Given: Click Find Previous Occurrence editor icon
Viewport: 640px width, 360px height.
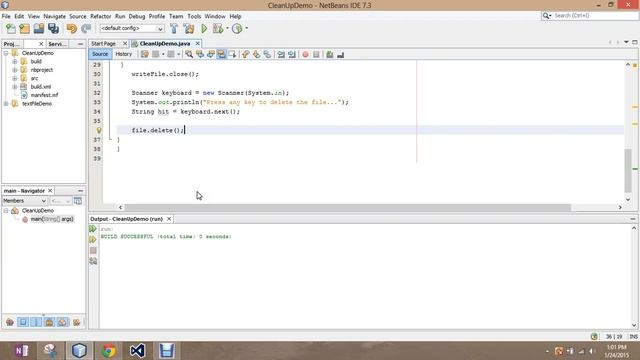Looking at the screenshot, I should point(200,54).
